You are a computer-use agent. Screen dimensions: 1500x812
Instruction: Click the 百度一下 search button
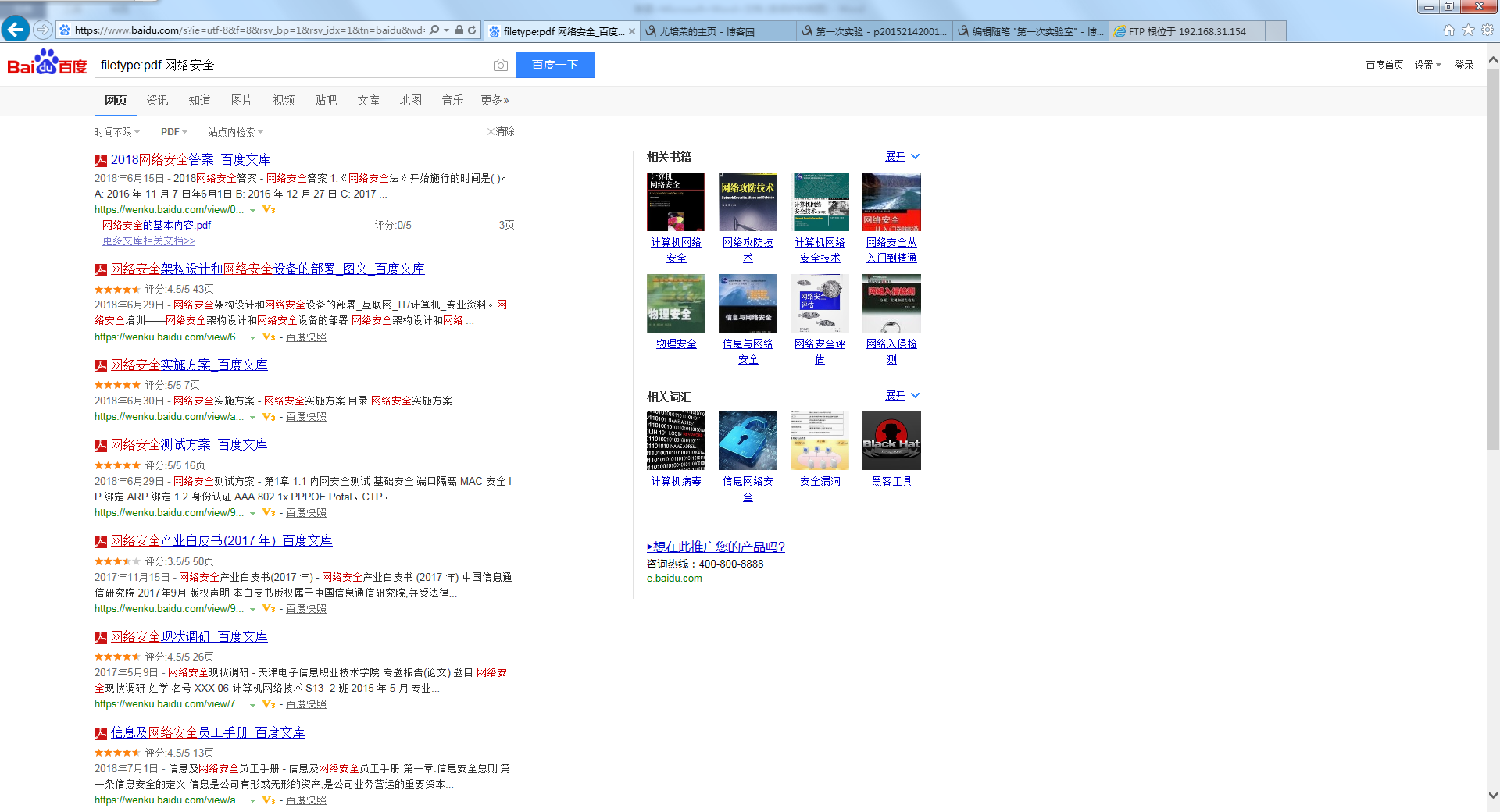point(555,65)
